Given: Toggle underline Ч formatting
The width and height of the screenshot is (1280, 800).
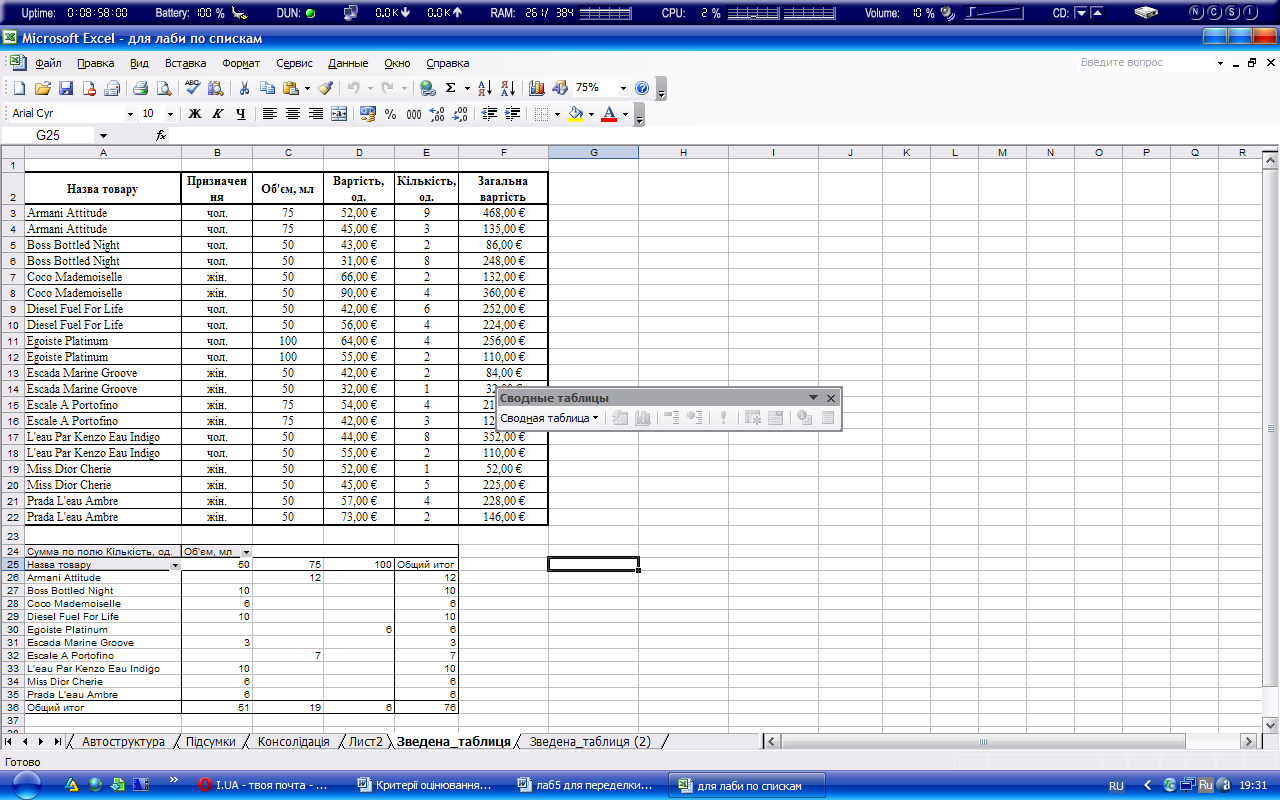Looking at the screenshot, I should pos(241,114).
